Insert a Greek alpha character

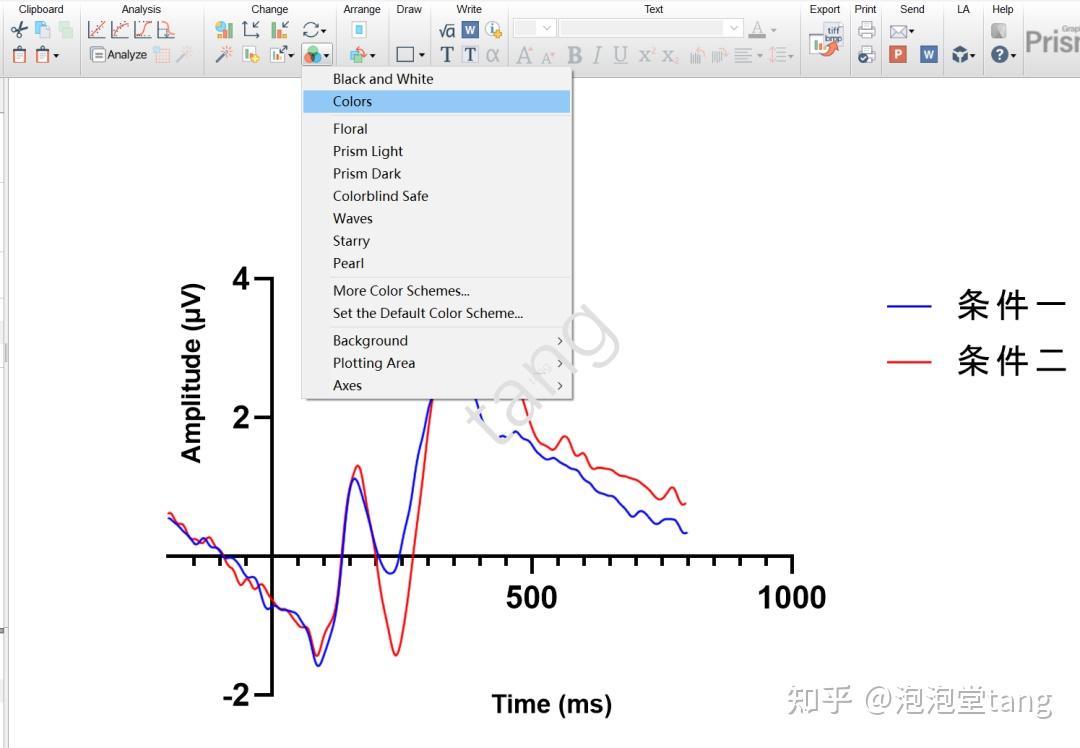coord(493,57)
